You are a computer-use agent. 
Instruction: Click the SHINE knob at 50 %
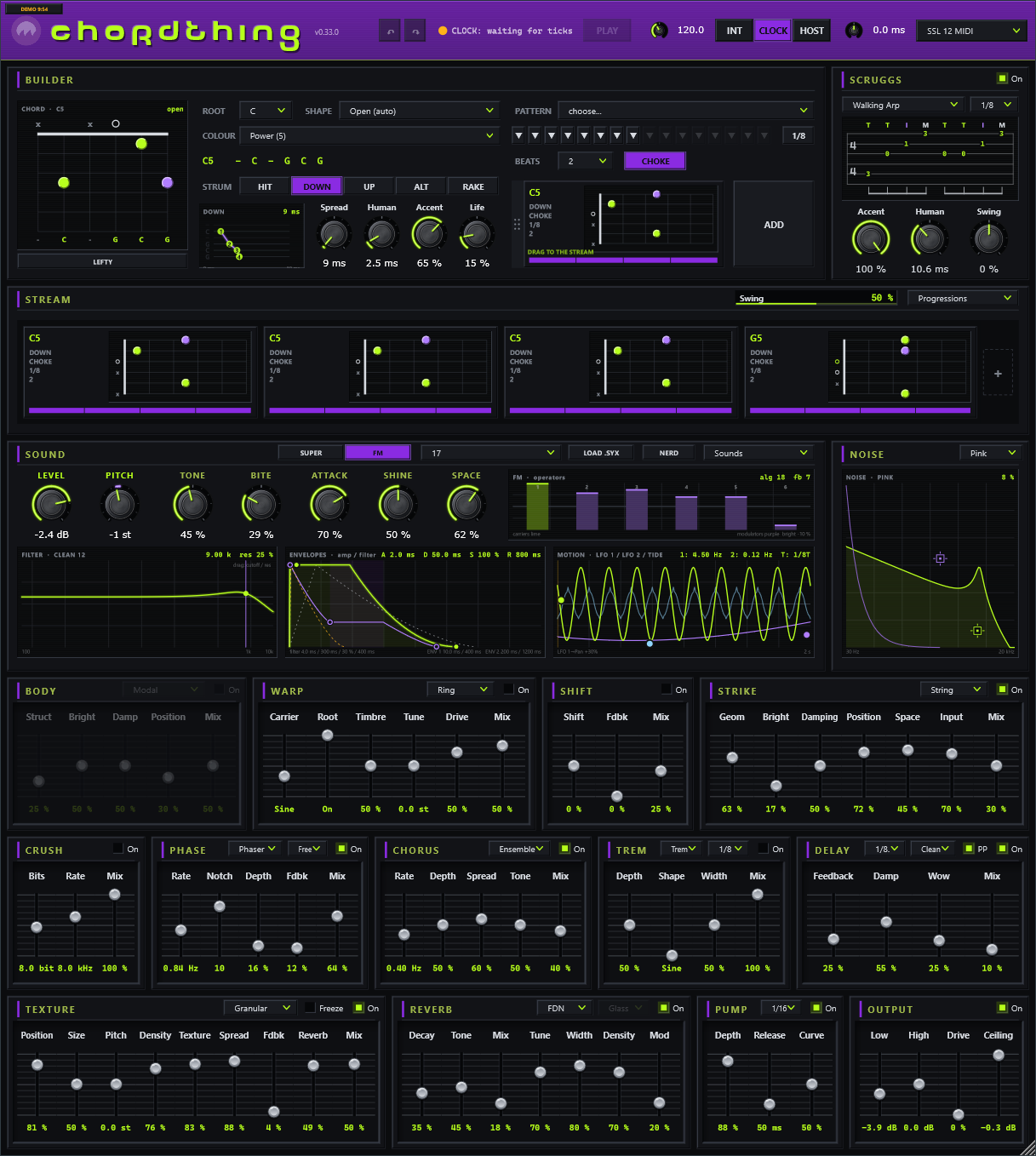(398, 505)
